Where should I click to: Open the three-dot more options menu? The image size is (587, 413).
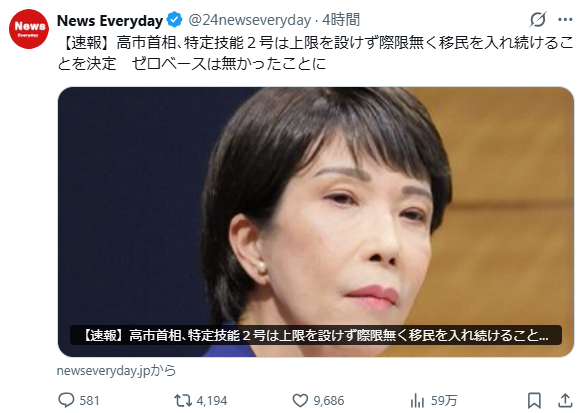pyautogui.click(x=565, y=19)
